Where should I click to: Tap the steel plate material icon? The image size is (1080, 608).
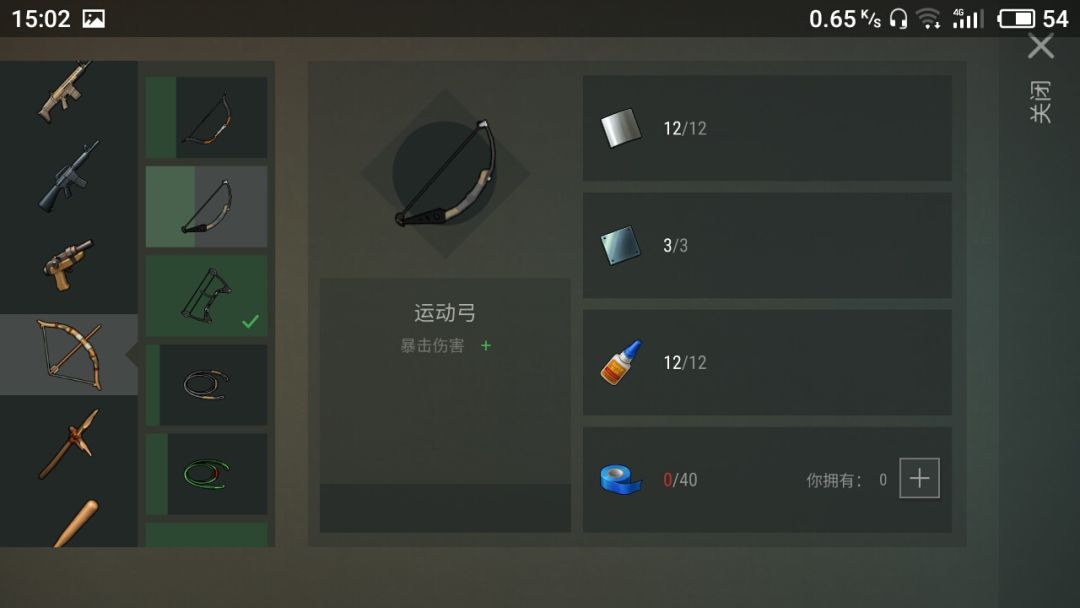[x=621, y=245]
